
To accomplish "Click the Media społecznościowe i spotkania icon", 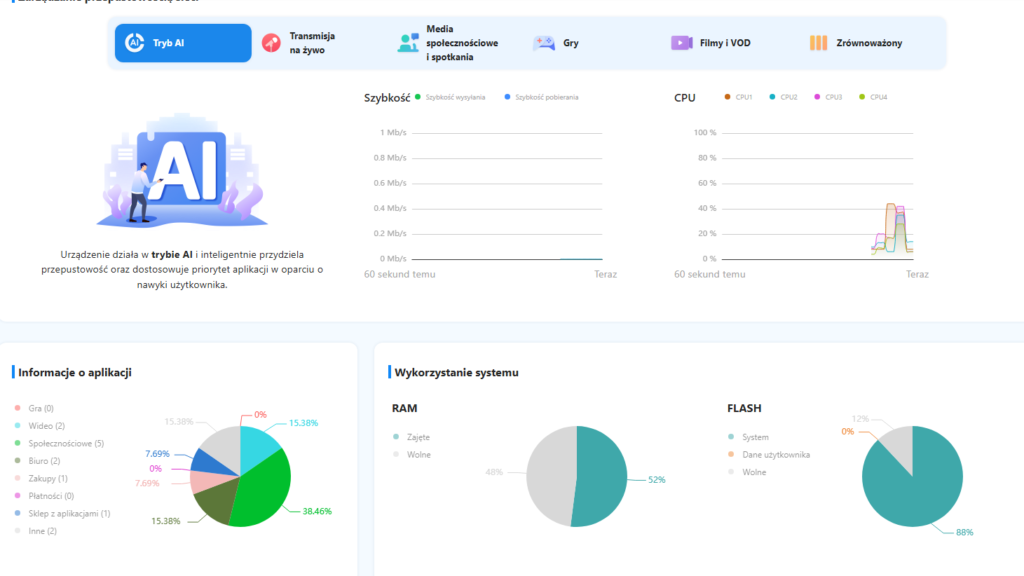I will (x=408, y=43).
